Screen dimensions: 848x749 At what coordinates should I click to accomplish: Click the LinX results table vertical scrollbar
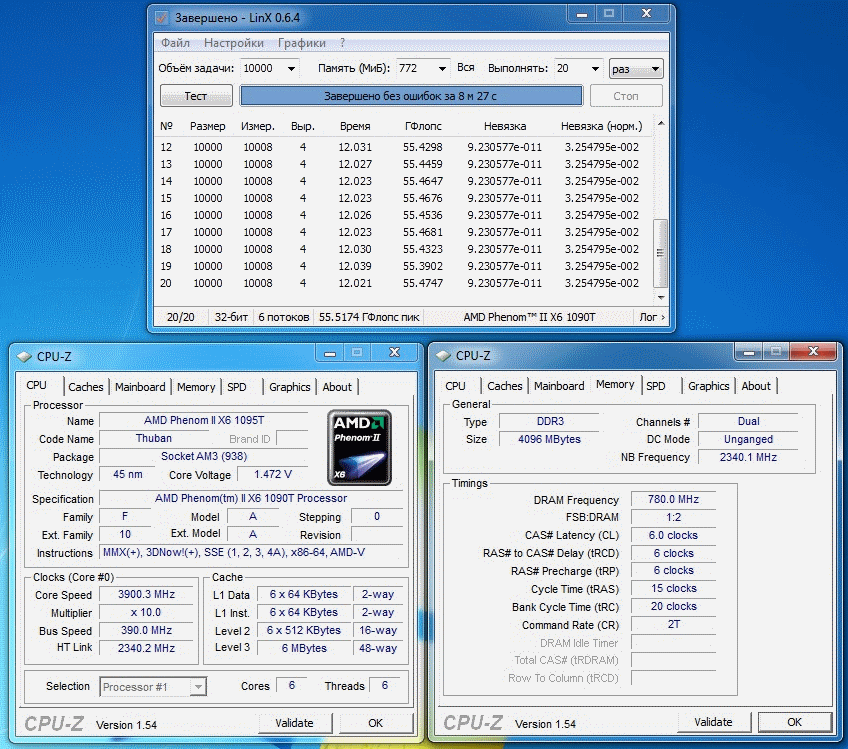[659, 210]
